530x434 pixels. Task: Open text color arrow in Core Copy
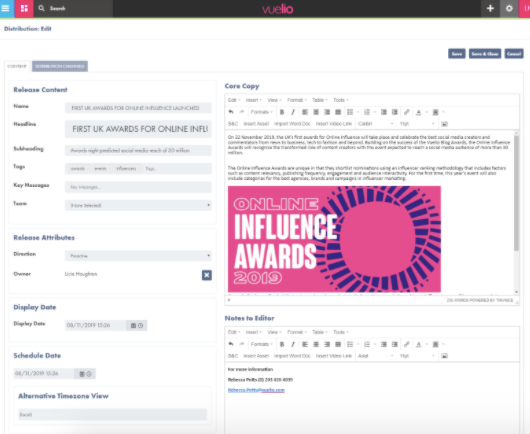427,112
